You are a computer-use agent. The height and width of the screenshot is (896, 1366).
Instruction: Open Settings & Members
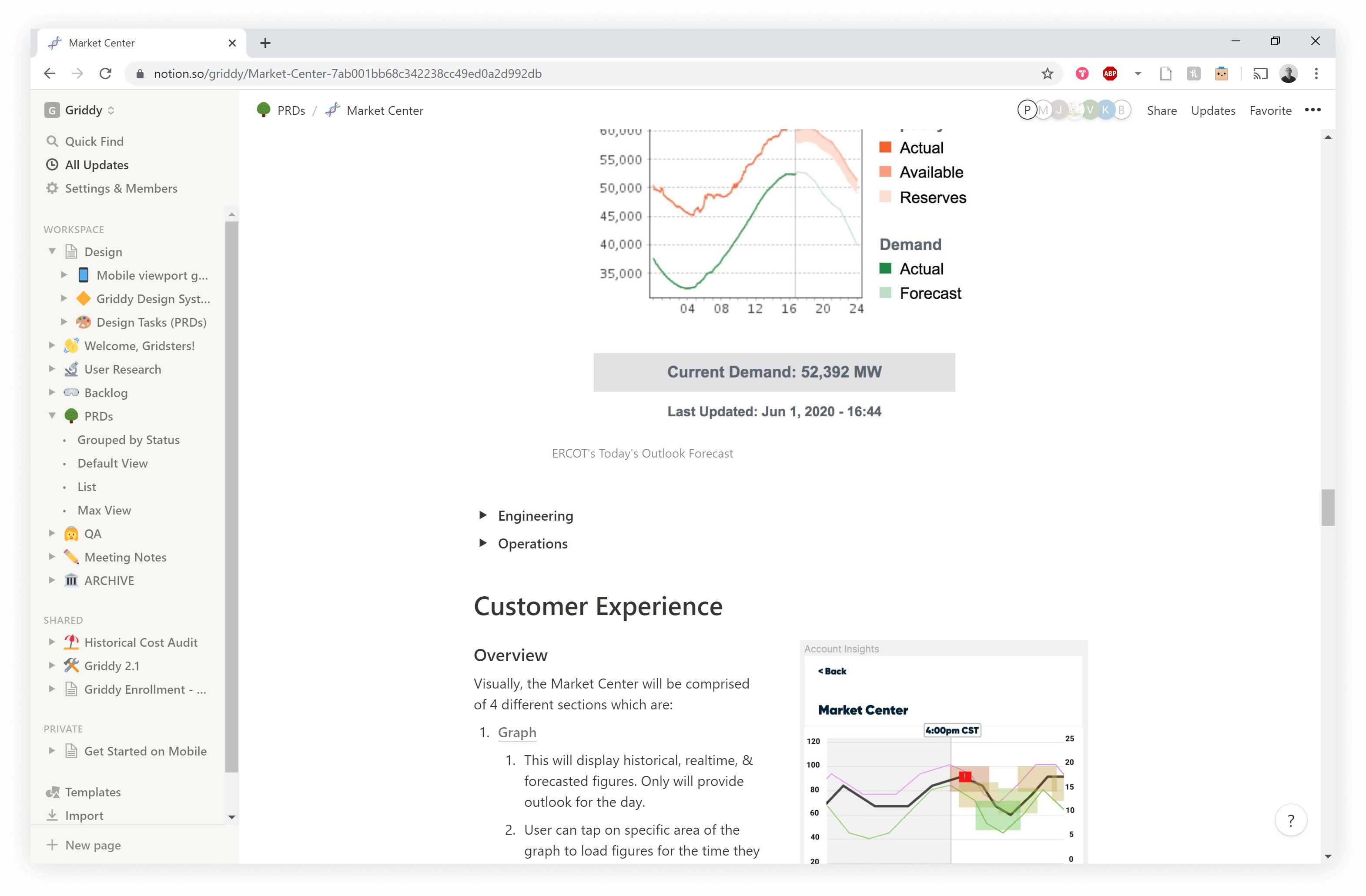coord(121,188)
